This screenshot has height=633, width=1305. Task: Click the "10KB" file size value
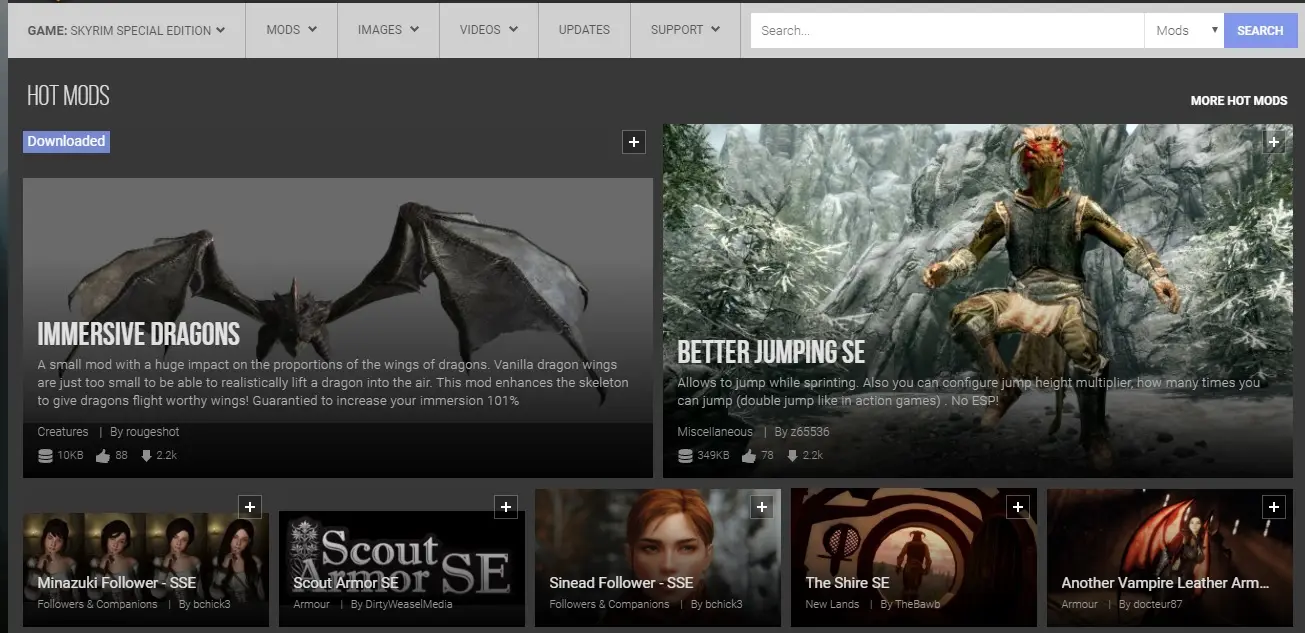pyautogui.click(x=70, y=456)
